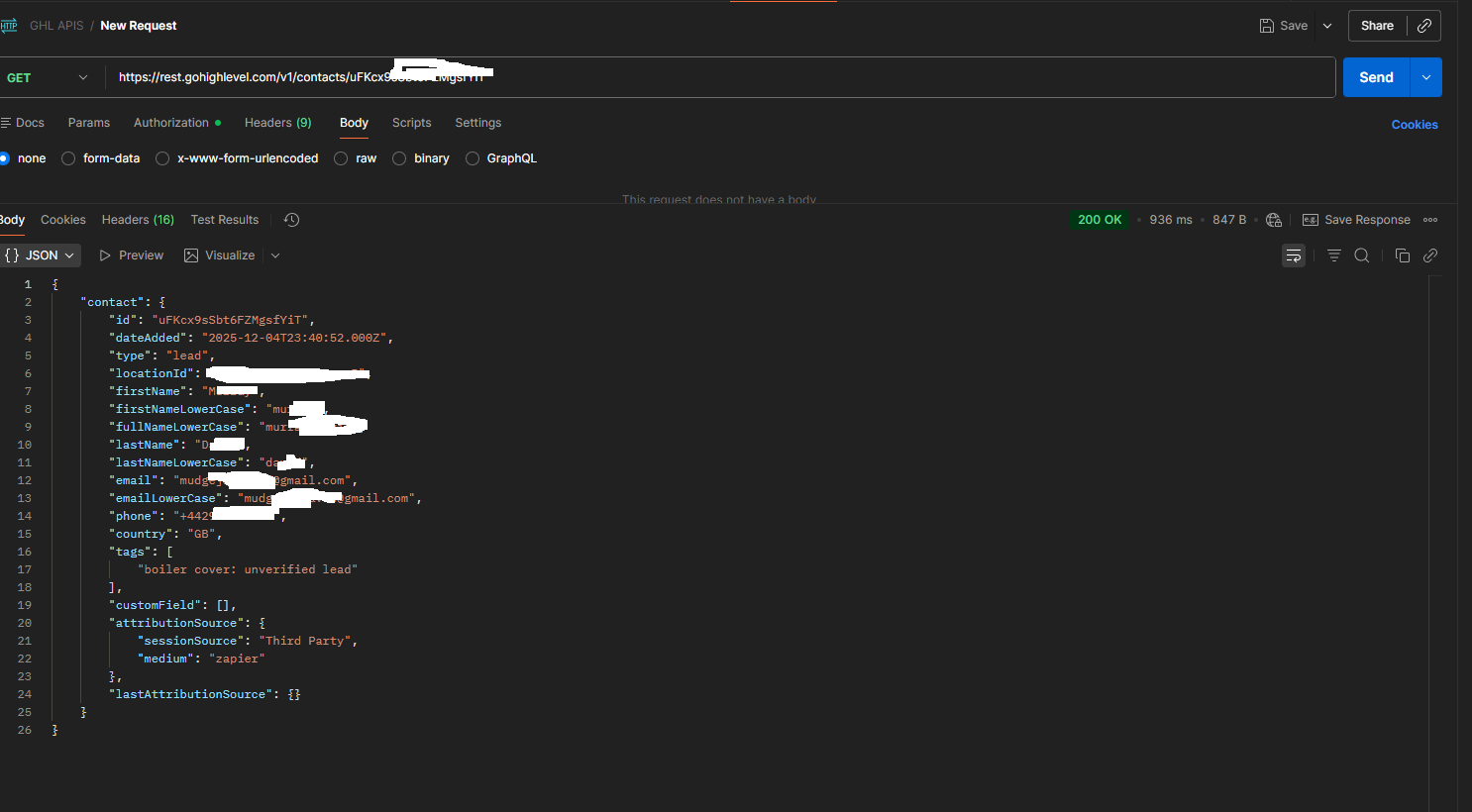The height and width of the screenshot is (812, 1472).
Task: Click the "lead" type value
Action: [187, 355]
